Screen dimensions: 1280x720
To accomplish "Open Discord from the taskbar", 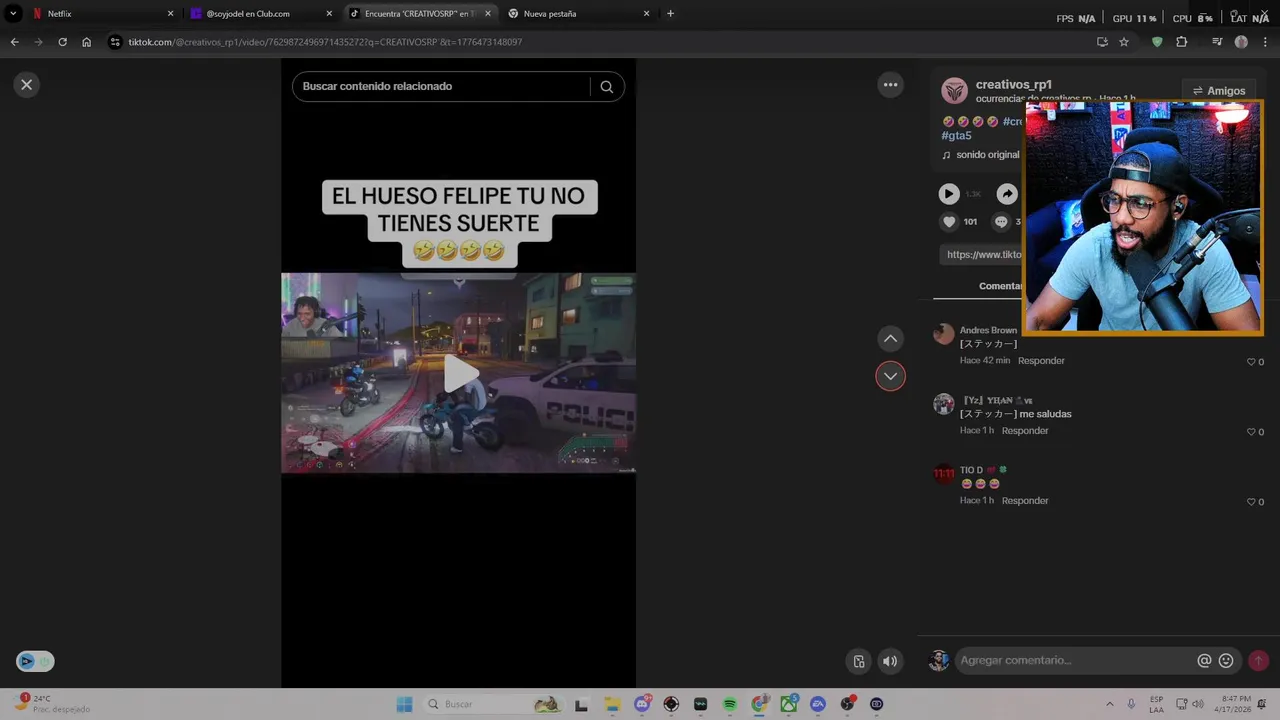I will click(x=642, y=704).
